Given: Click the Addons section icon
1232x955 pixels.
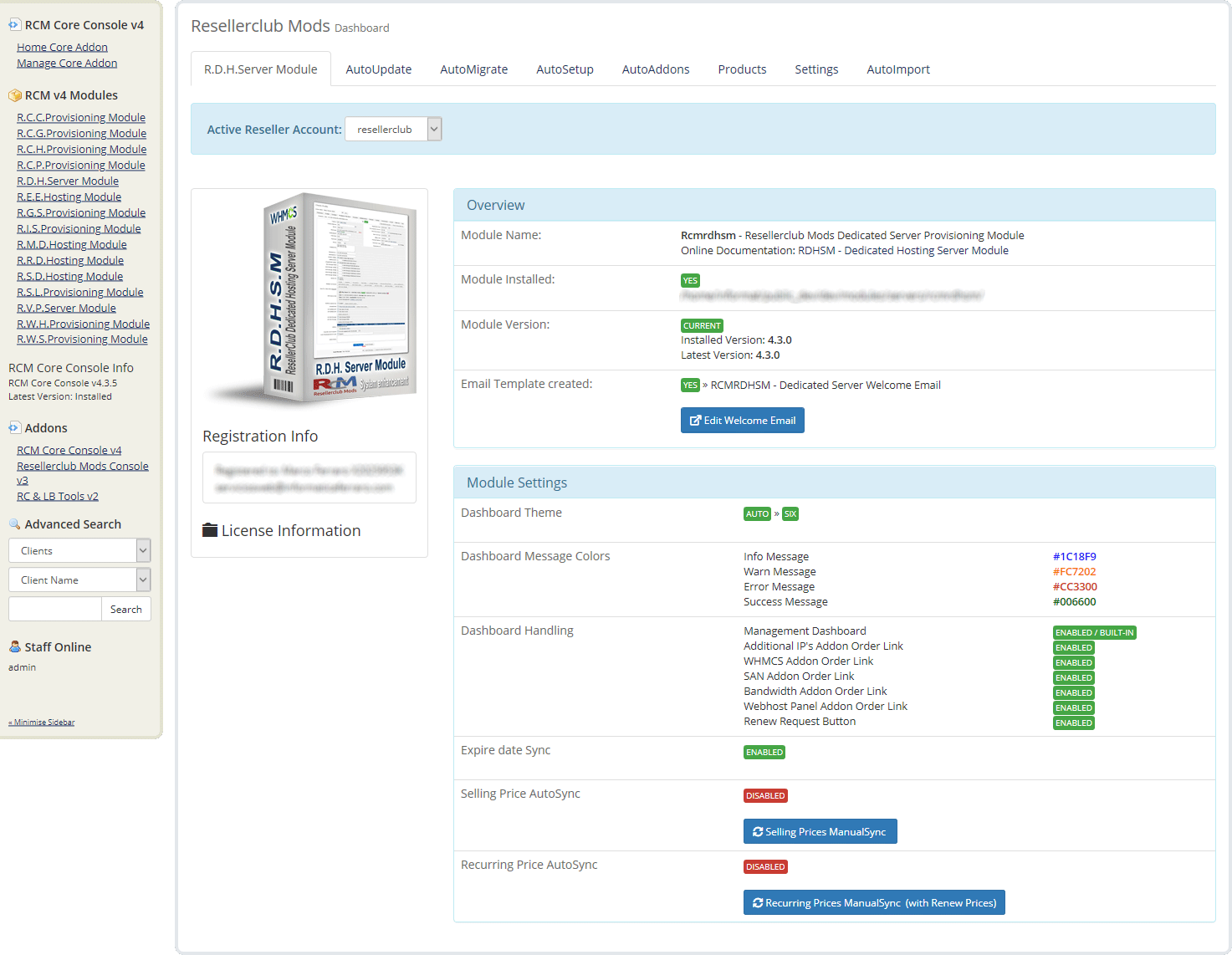Looking at the screenshot, I should point(14,428).
